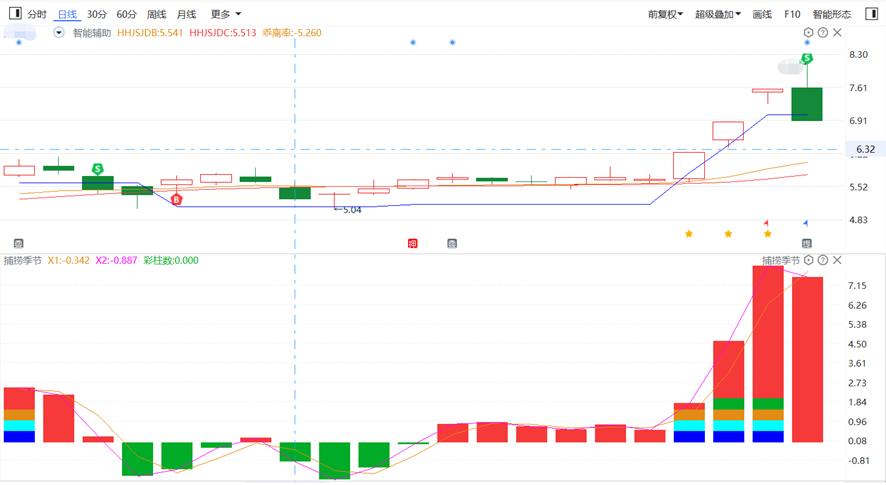Open the rightmost gray info icon on axis
The width and height of the screenshot is (886, 485).
[807, 244]
